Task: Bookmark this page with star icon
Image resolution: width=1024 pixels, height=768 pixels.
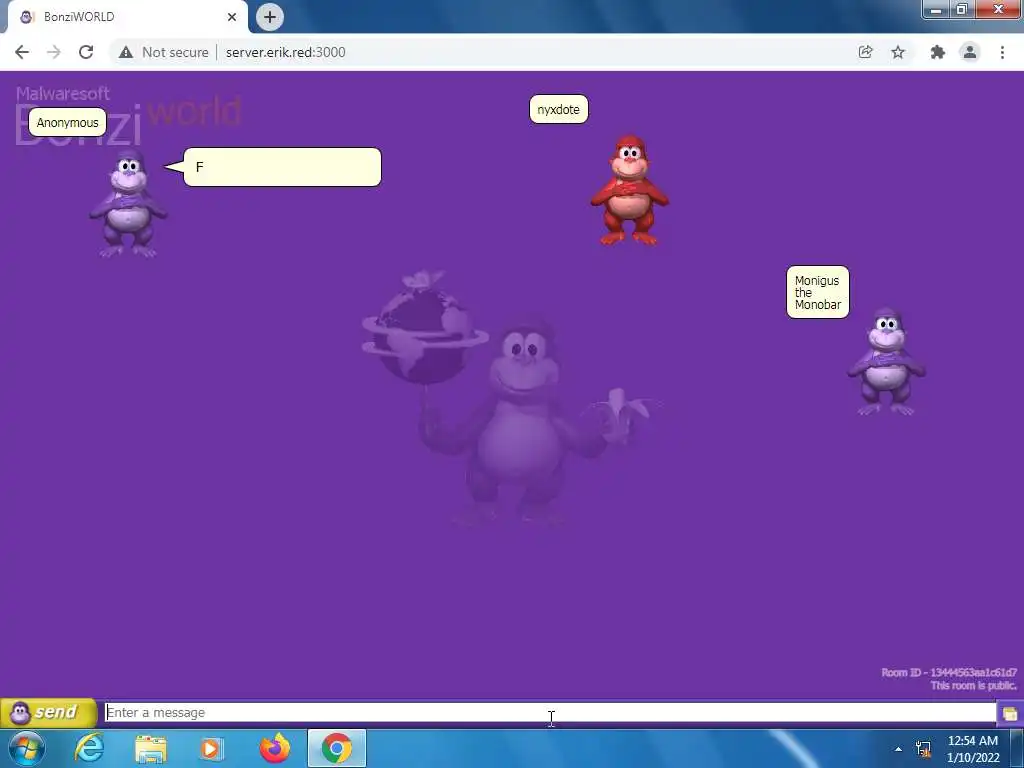Action: (898, 52)
